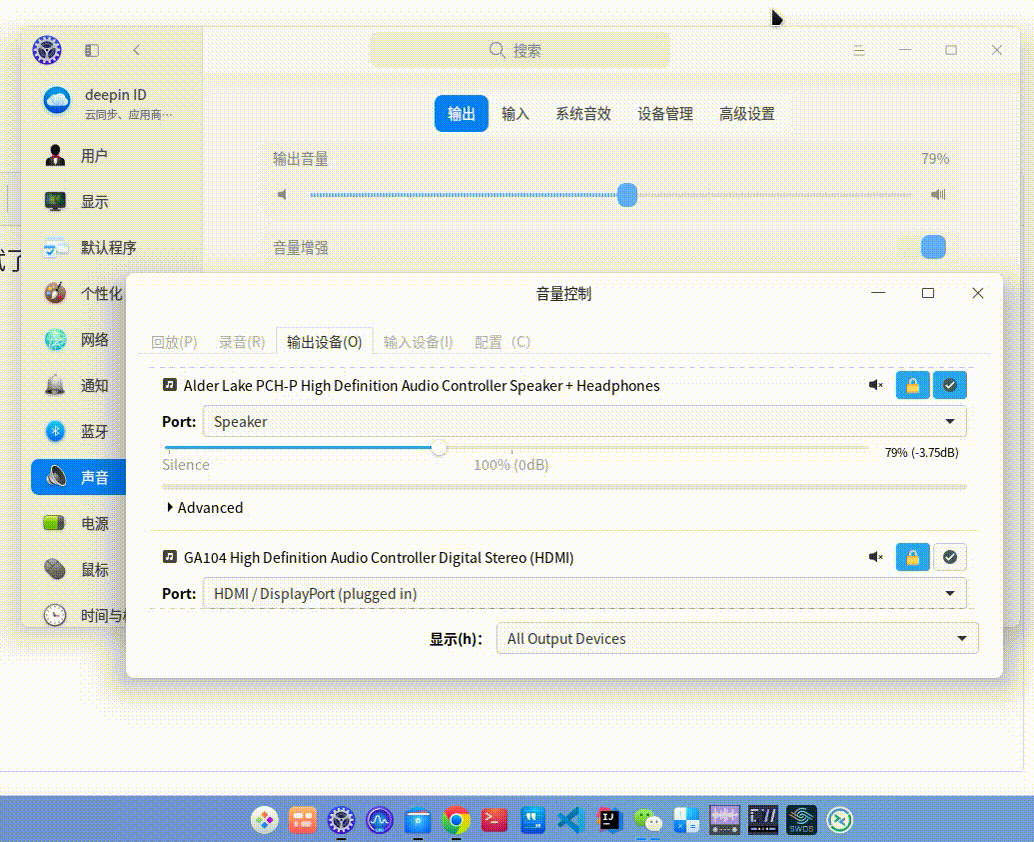The width and height of the screenshot is (1034, 842).
Task: Open the HDMI / DisplayPort port dropdown
Action: tap(584, 593)
